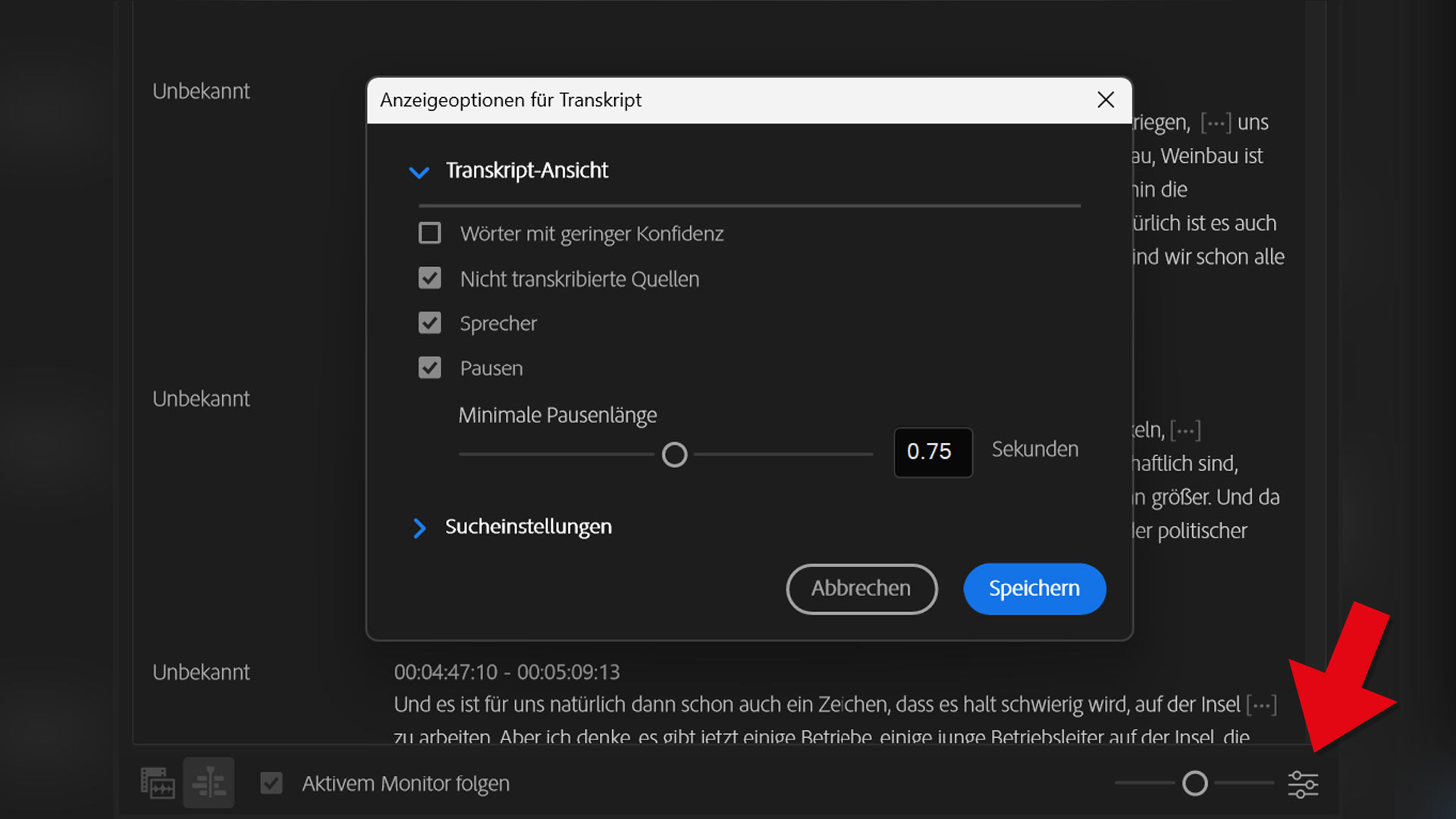Toggle the sequence transcript view icon
This screenshot has width=1456, height=819.
(x=209, y=783)
